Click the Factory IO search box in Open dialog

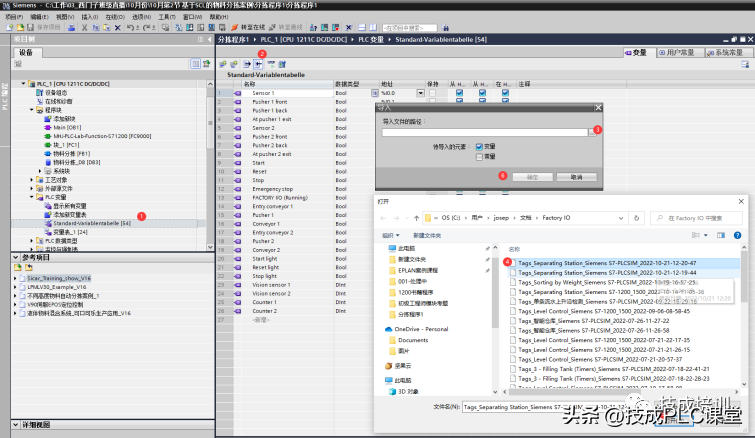tap(696, 218)
